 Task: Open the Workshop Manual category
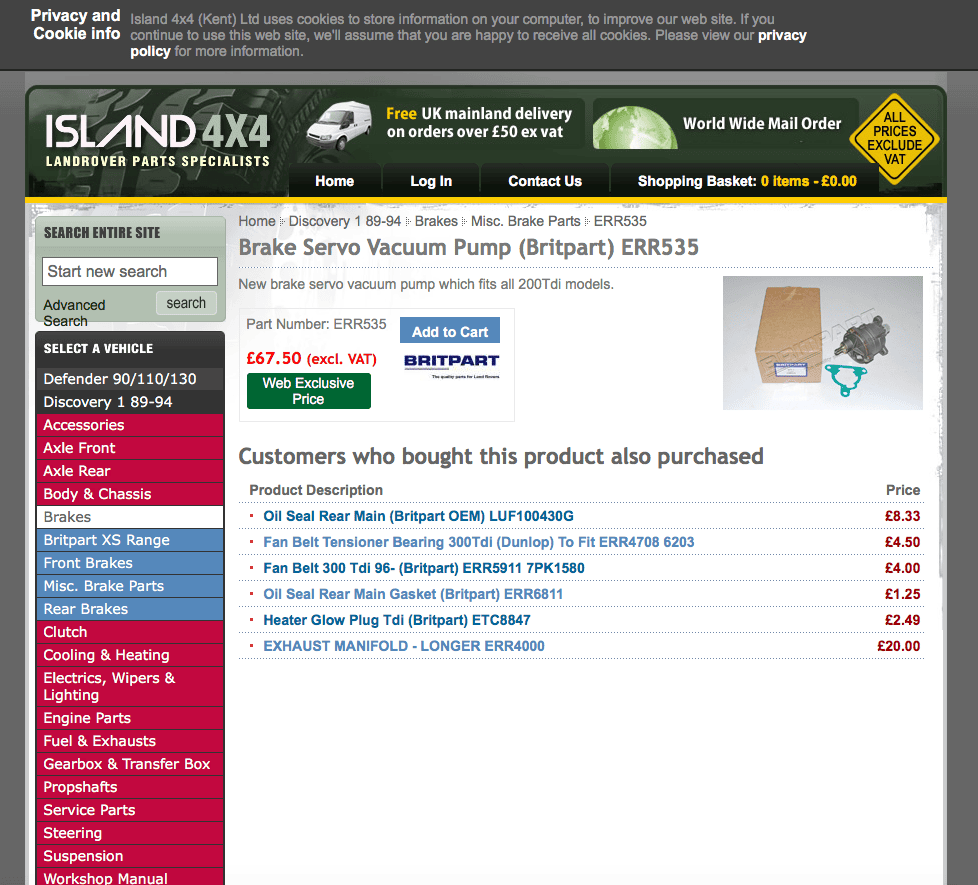point(130,877)
